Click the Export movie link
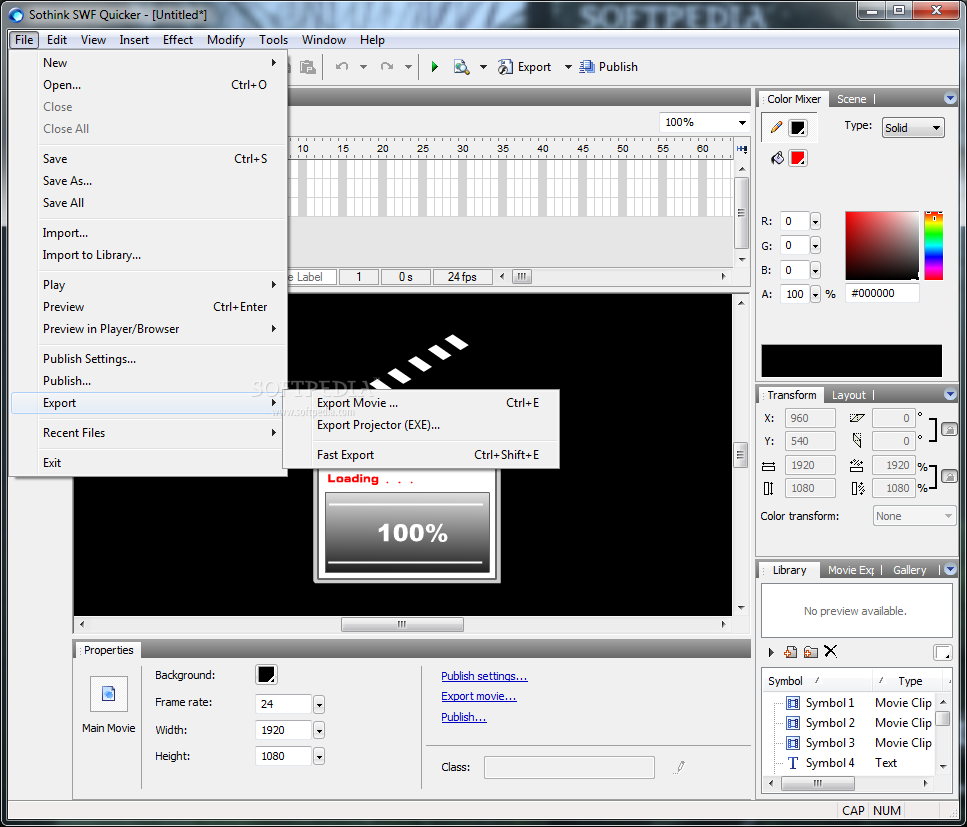Image resolution: width=967 pixels, height=827 pixels. [479, 696]
